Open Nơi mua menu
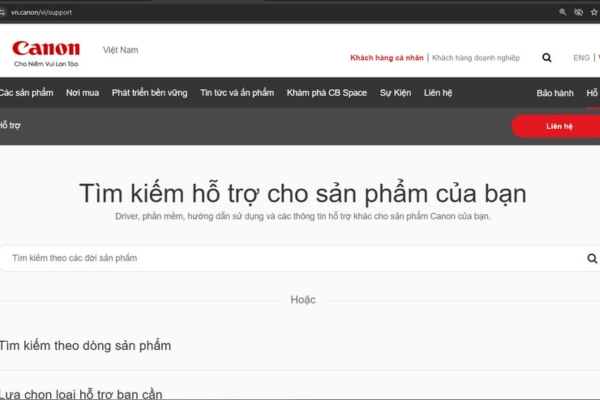Screen dimensions: 600x400 [82, 93]
